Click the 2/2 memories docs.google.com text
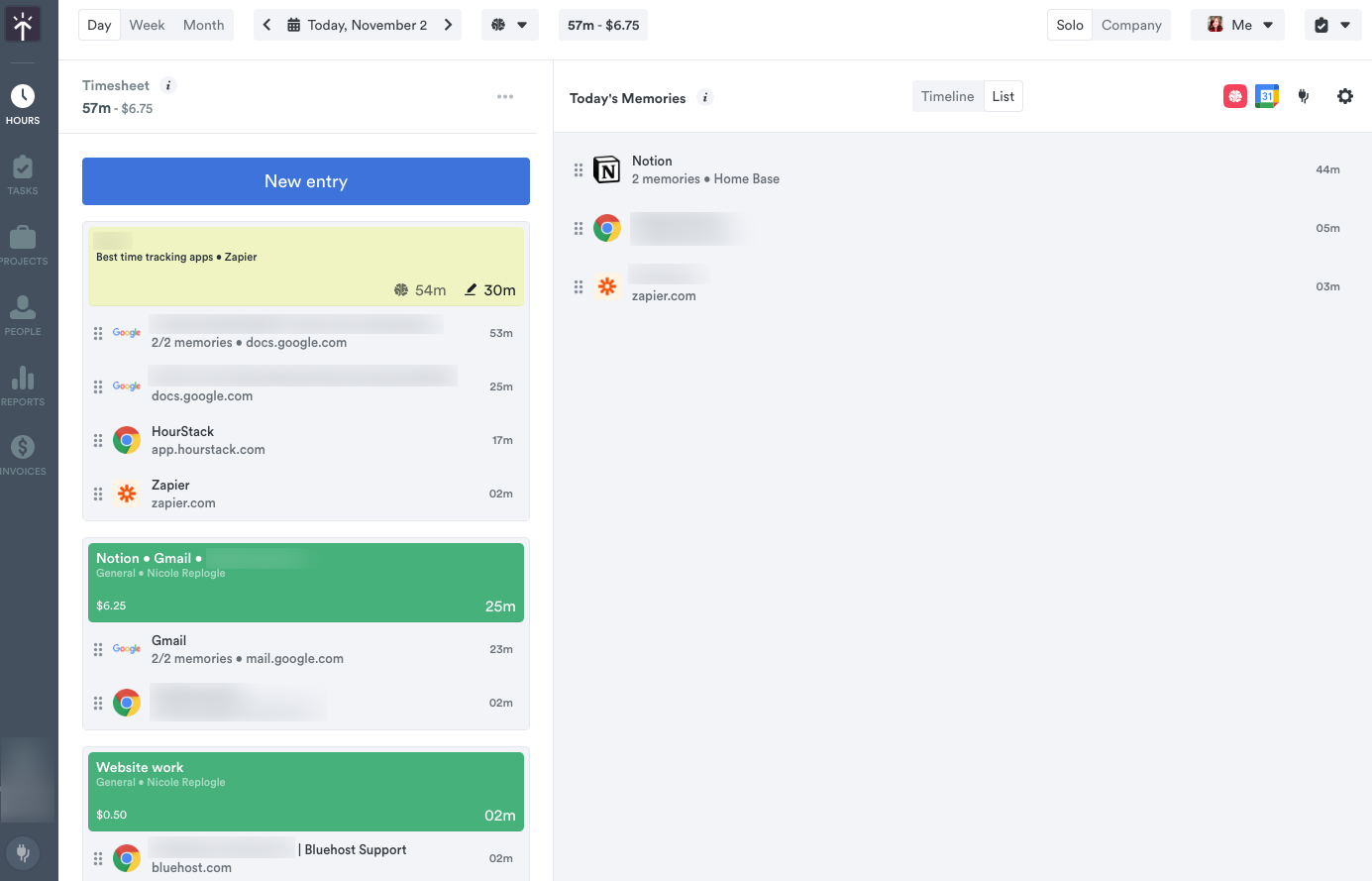The height and width of the screenshot is (881, 1372). pos(249,343)
